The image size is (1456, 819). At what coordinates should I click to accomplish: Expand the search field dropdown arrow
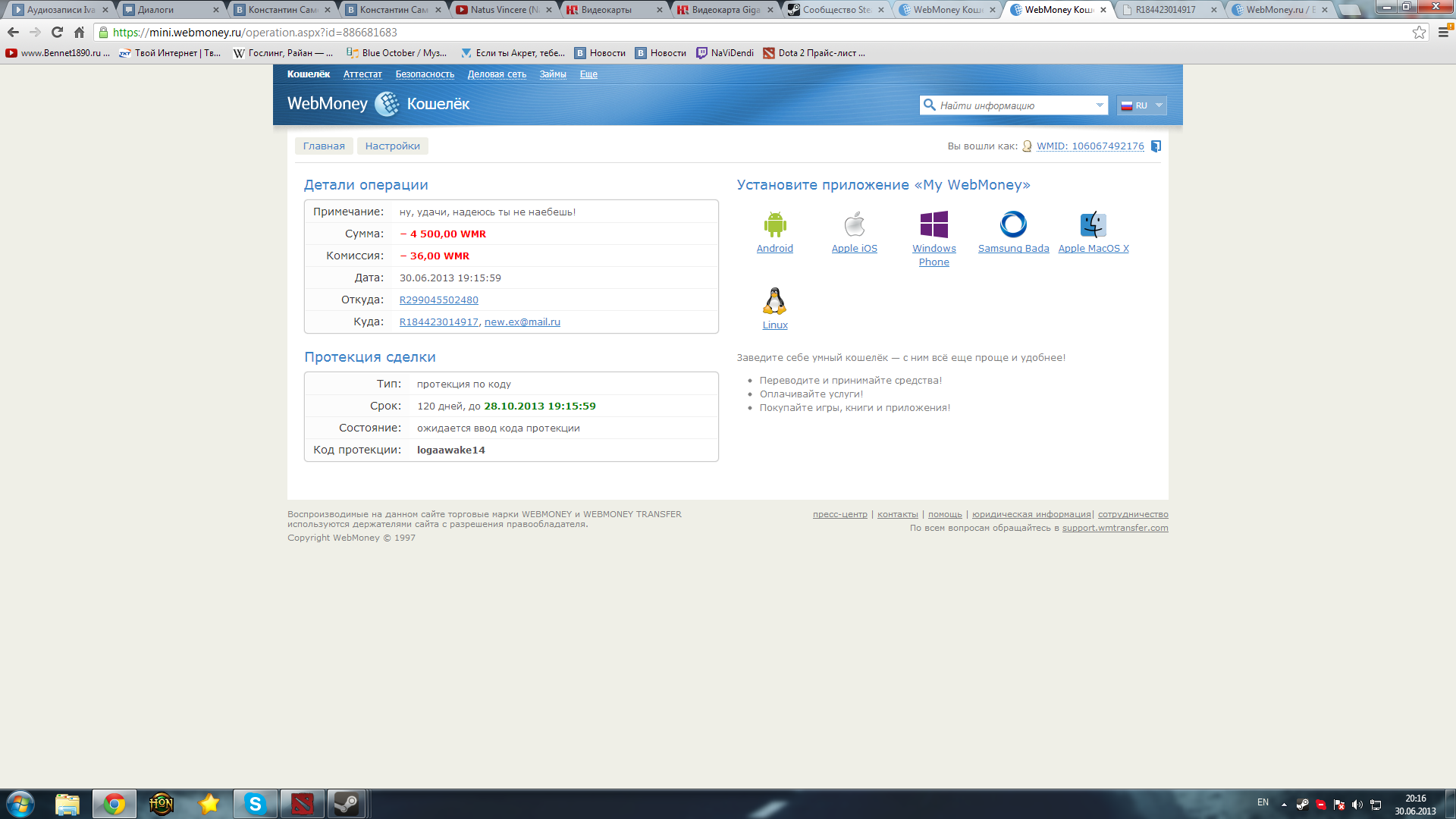[1100, 105]
